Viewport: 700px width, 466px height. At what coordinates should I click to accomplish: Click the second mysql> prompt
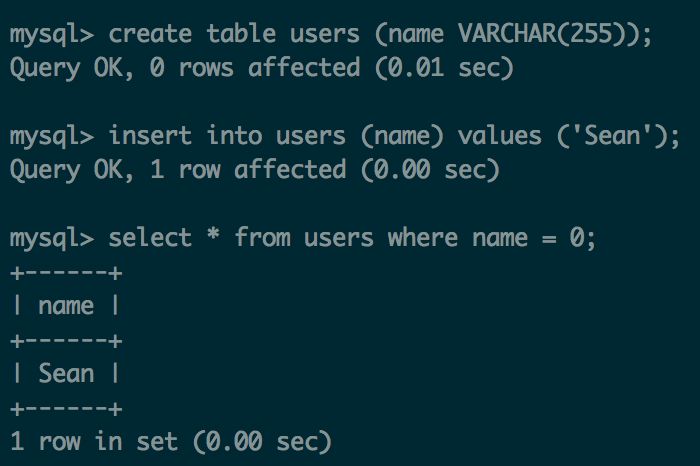point(52,137)
